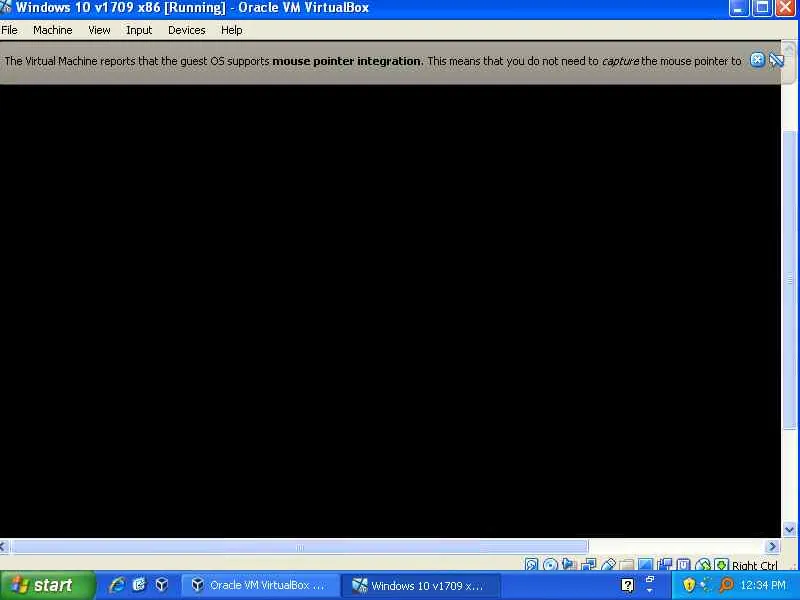Click the network adapter status icon
800x600 pixels.
tap(588, 564)
